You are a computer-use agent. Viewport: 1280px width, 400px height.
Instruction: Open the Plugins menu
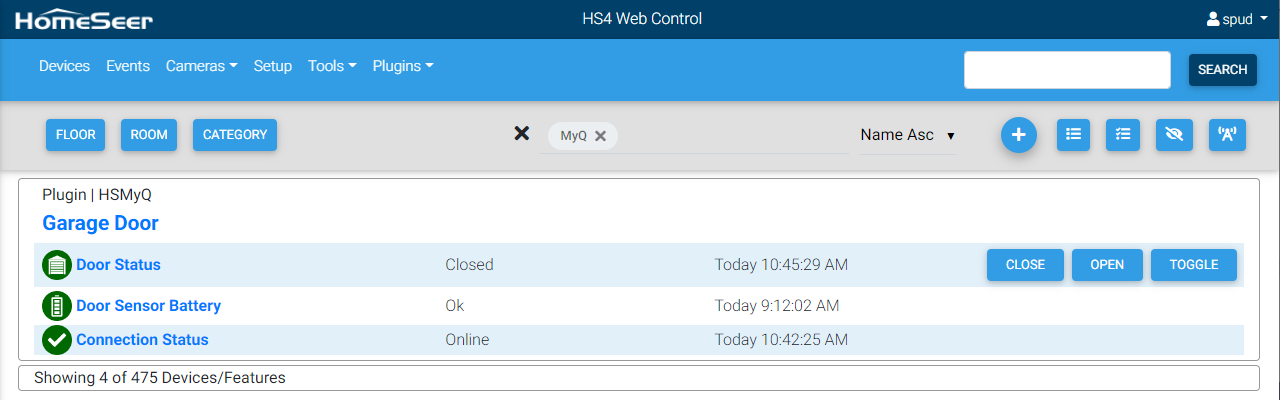(402, 66)
